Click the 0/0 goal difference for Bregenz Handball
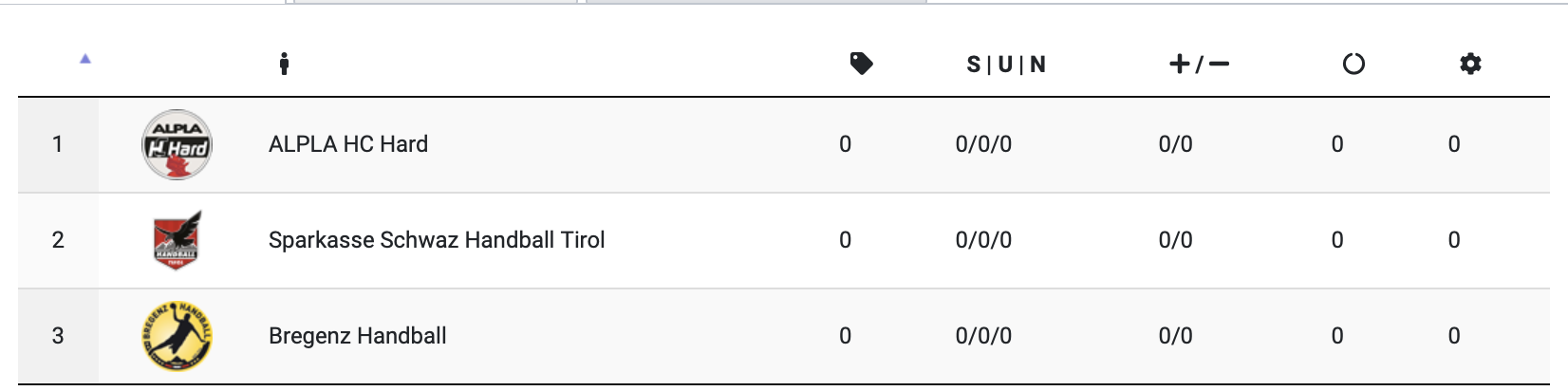Screen dimensions: 1568x391 [1175, 336]
